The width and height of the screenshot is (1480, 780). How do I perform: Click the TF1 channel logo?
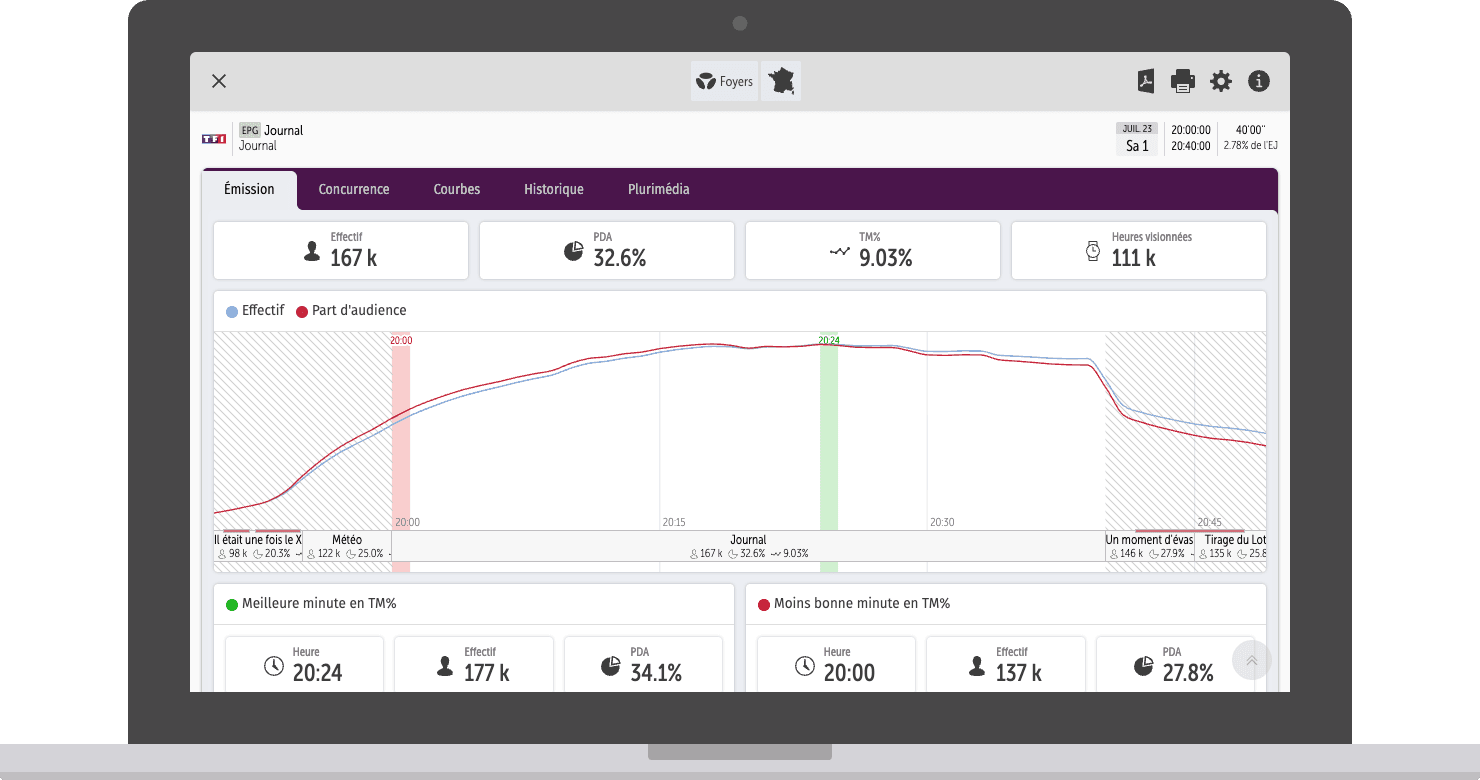pos(214,138)
